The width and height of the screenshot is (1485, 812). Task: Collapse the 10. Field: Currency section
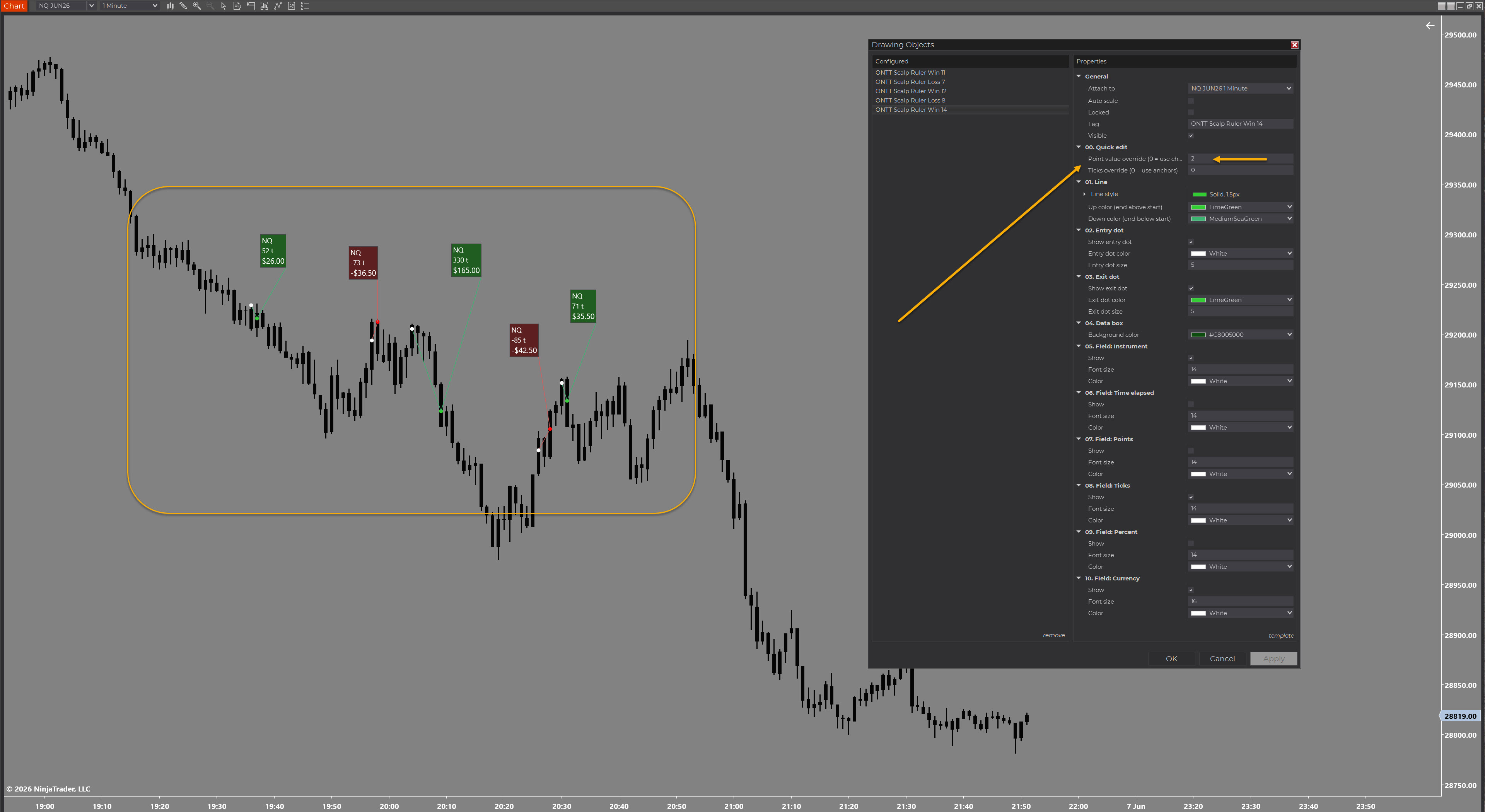pyautogui.click(x=1079, y=578)
